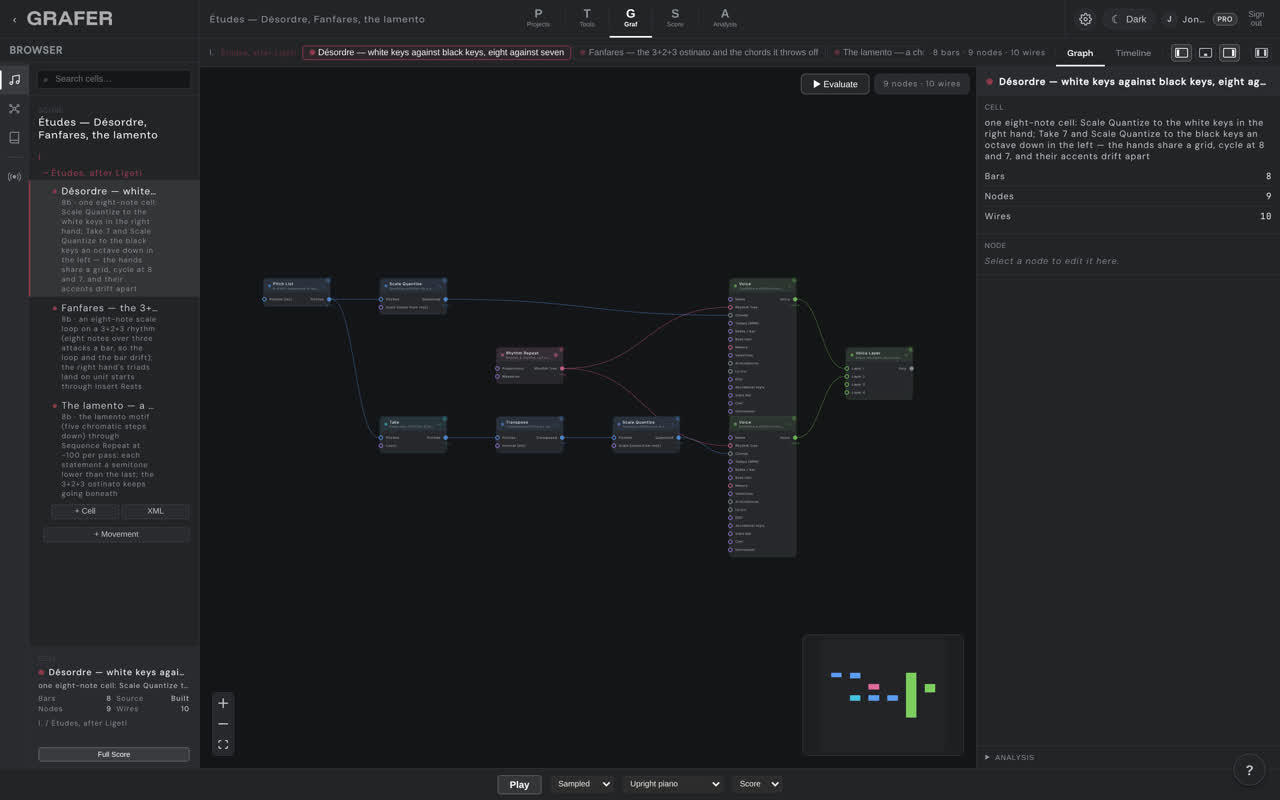This screenshot has height=800, width=1280.
Task: Open the music cells browser sidebar icon
Action: [x=14, y=80]
